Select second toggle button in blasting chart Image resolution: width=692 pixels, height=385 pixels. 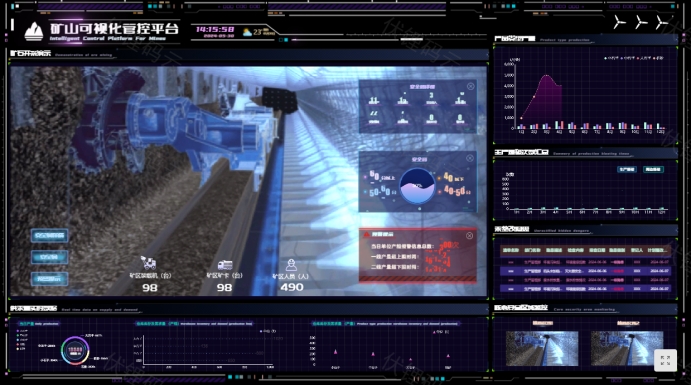click(x=653, y=170)
